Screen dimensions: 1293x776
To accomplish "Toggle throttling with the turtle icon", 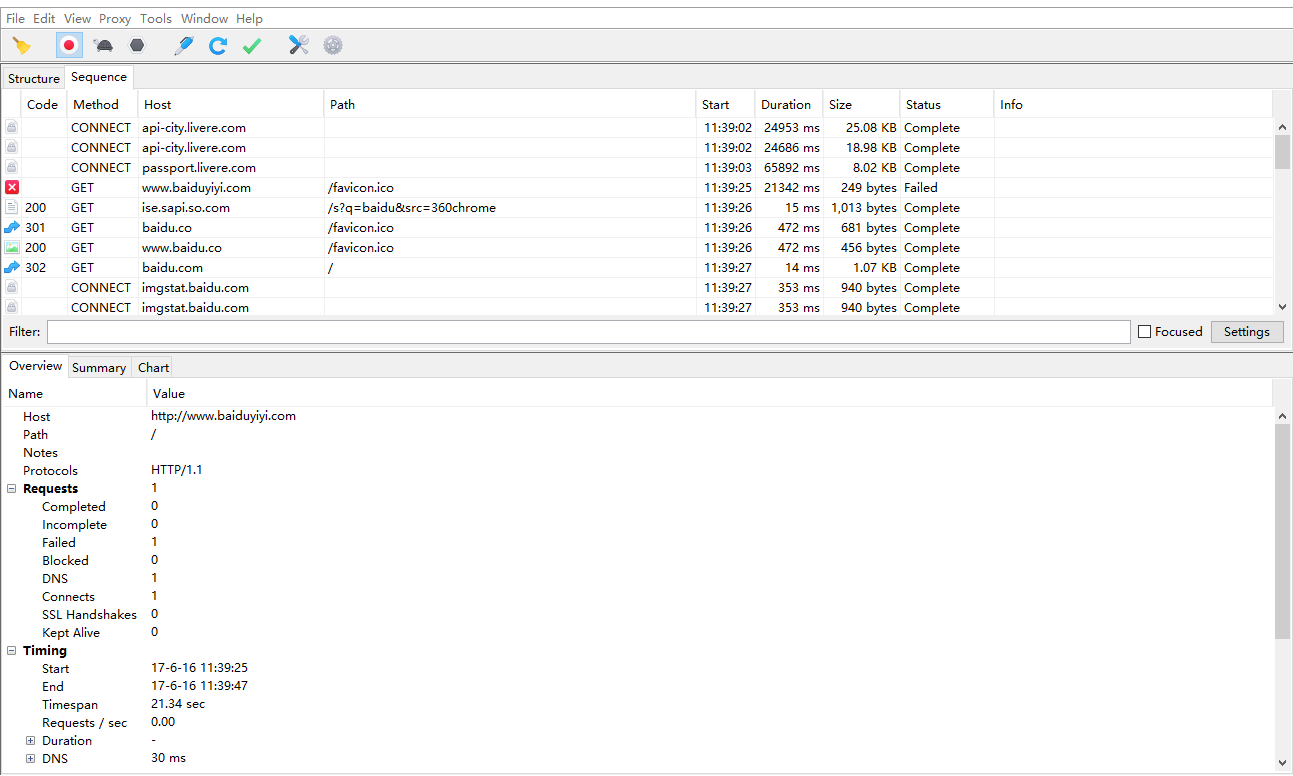I will click(103, 45).
